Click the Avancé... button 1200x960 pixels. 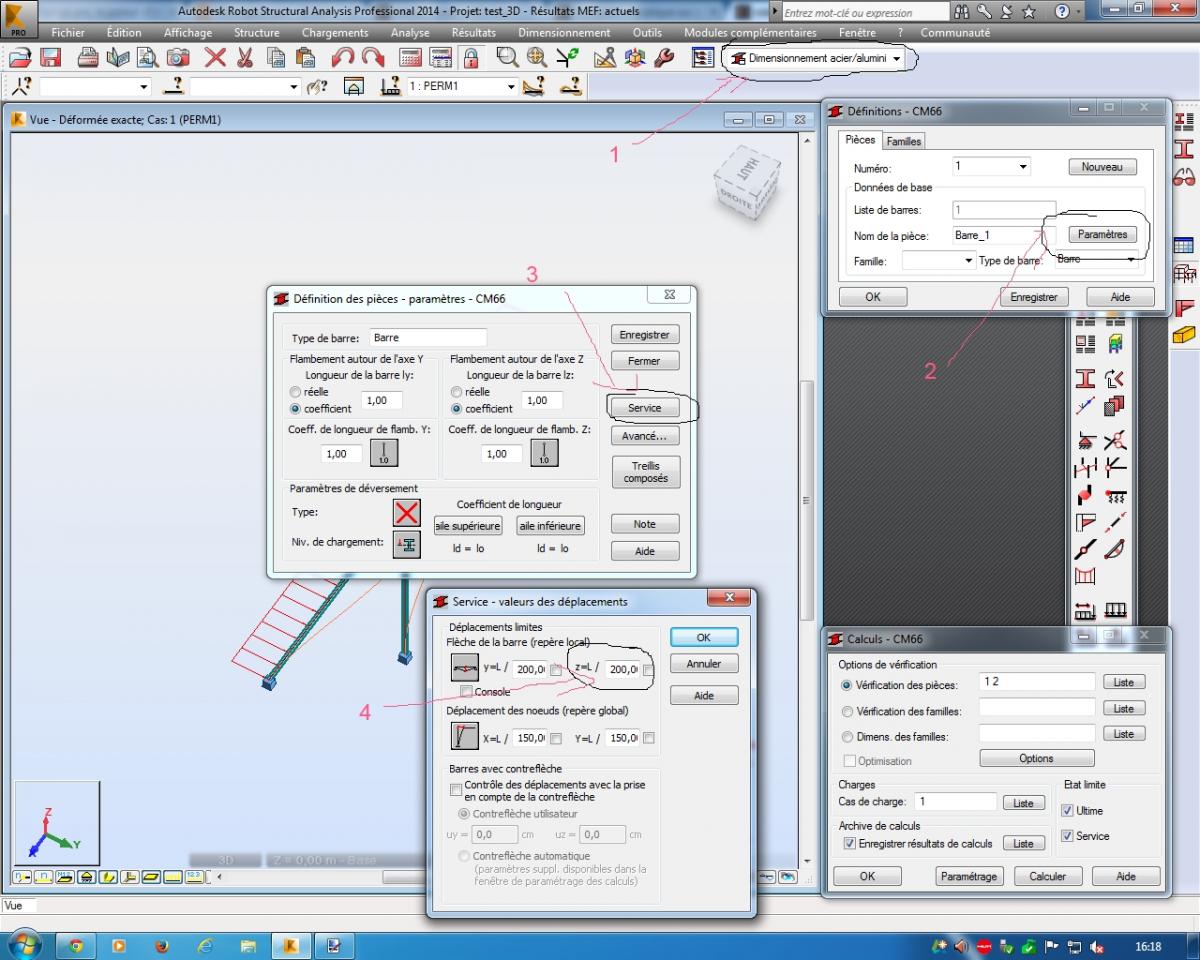pyautogui.click(x=645, y=437)
